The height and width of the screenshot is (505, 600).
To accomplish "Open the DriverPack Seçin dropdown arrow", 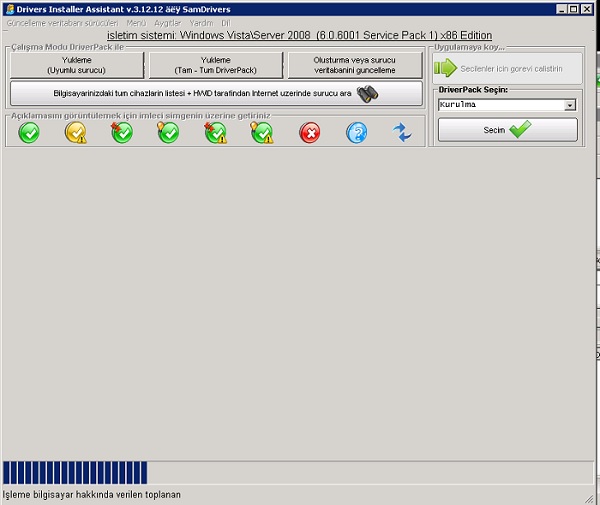I will (570, 105).
